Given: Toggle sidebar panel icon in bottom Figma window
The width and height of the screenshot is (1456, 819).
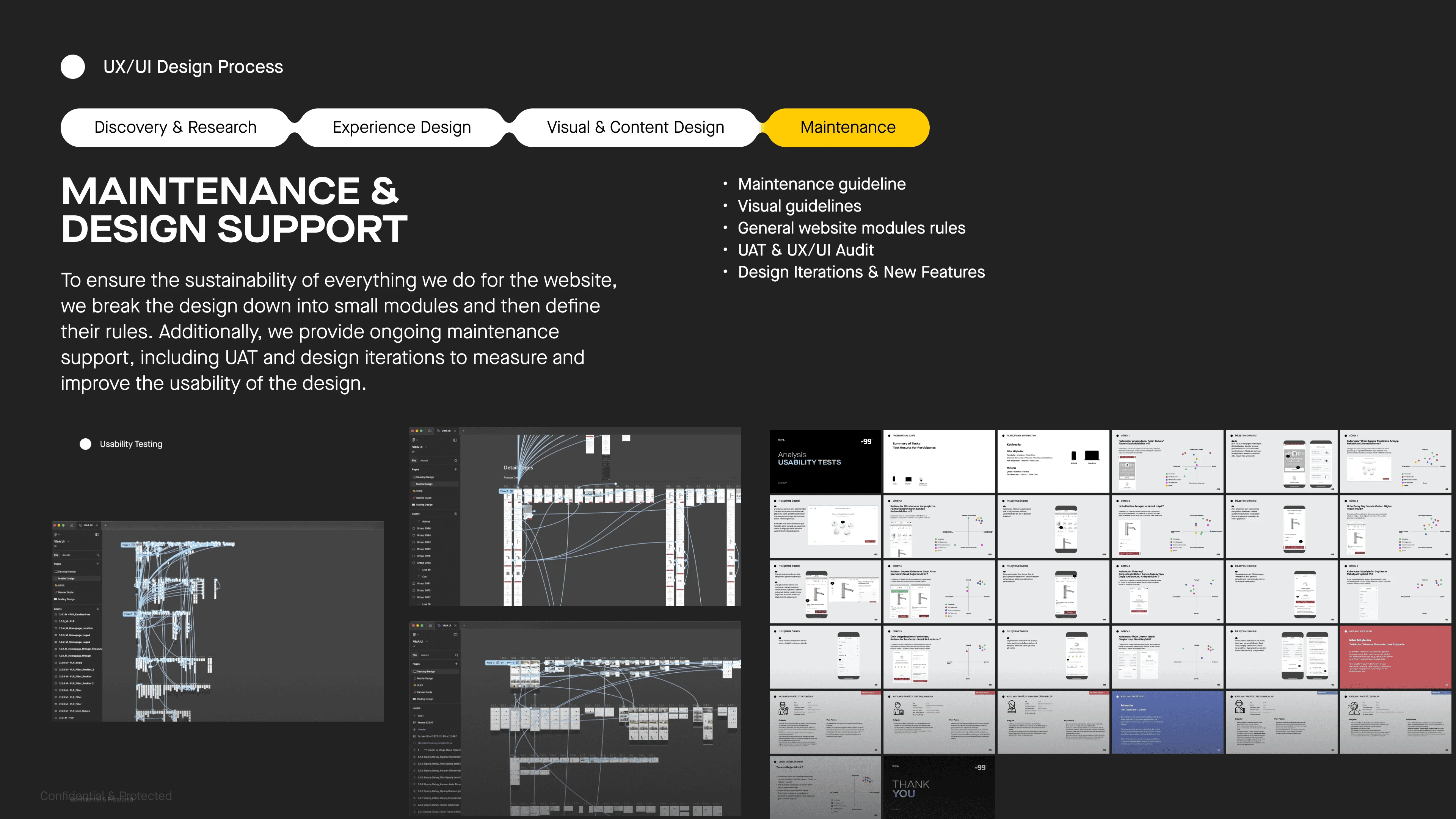Looking at the screenshot, I should click(455, 635).
